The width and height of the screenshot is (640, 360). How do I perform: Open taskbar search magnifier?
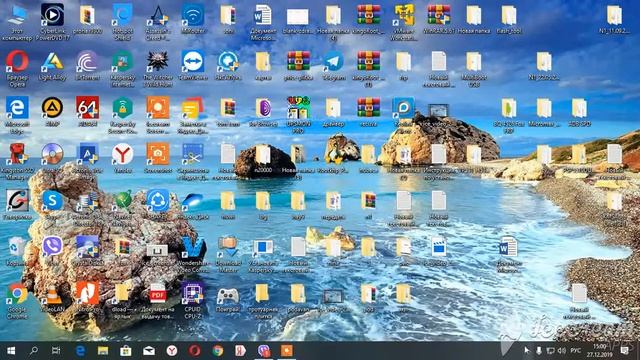click(x=34, y=351)
